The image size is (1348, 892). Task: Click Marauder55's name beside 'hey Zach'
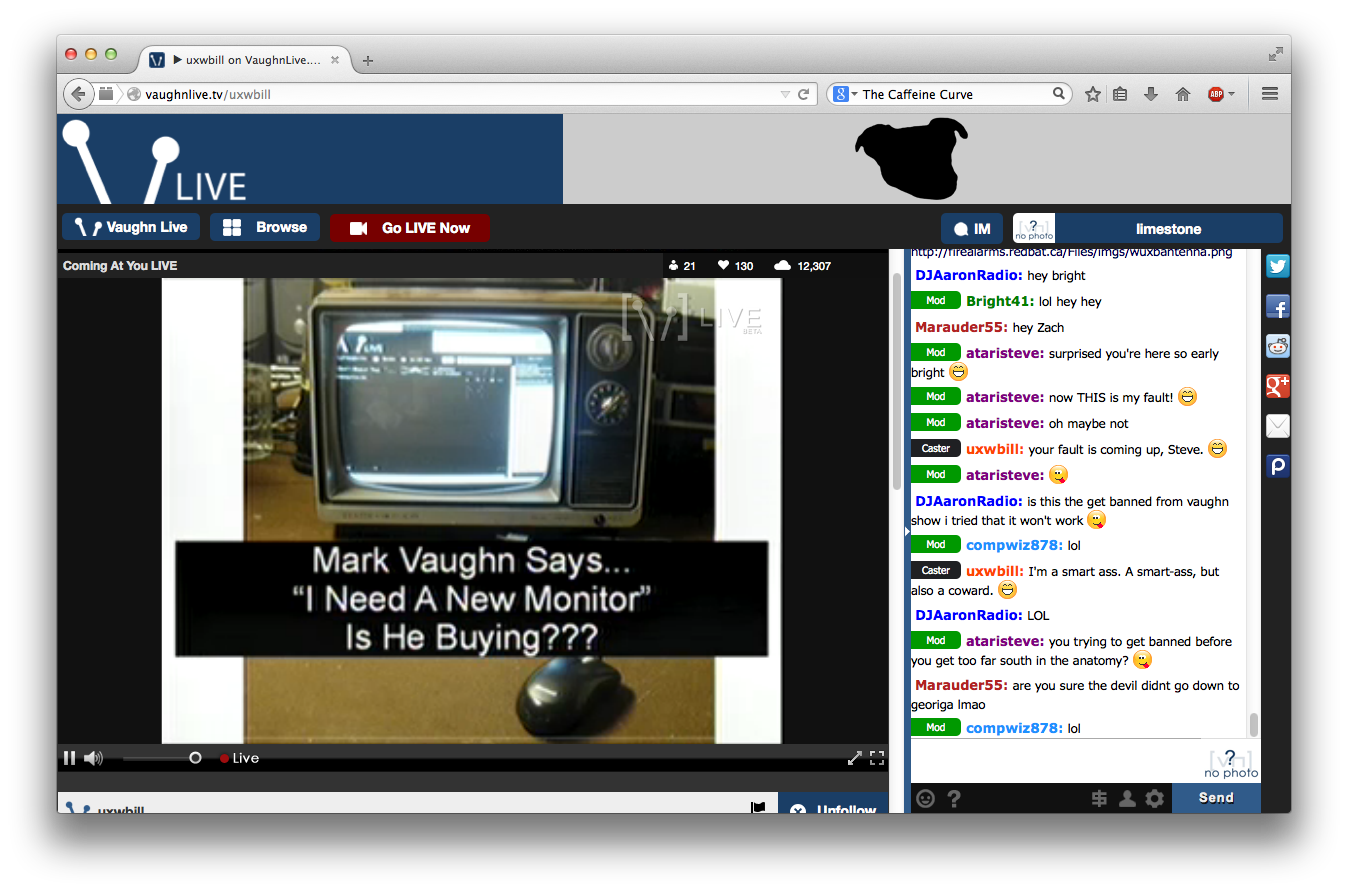960,327
